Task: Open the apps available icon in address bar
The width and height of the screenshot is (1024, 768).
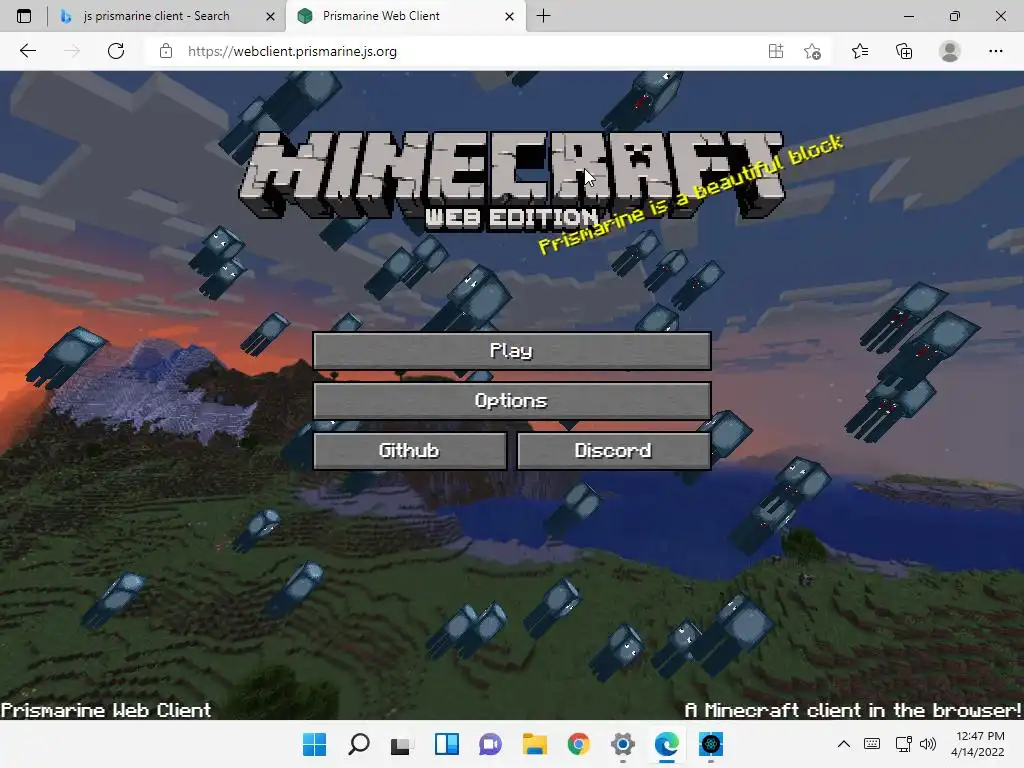Action: [x=776, y=51]
